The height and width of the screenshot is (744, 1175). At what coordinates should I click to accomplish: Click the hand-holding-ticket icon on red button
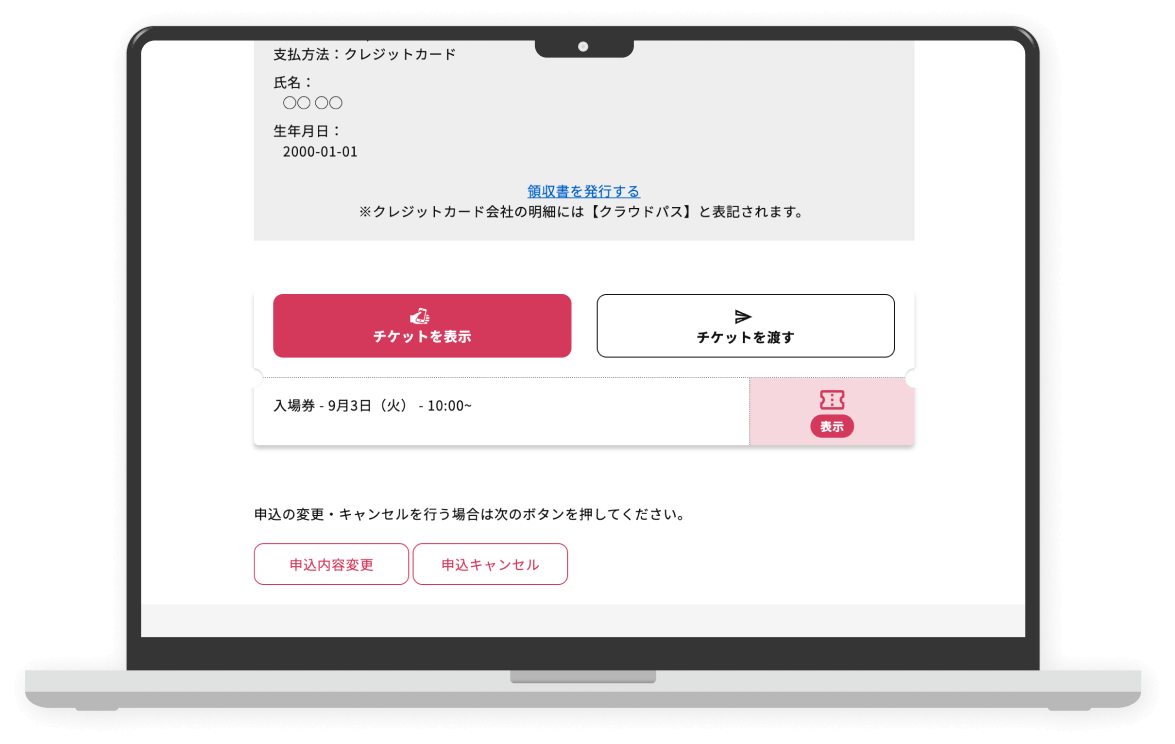pos(420,315)
